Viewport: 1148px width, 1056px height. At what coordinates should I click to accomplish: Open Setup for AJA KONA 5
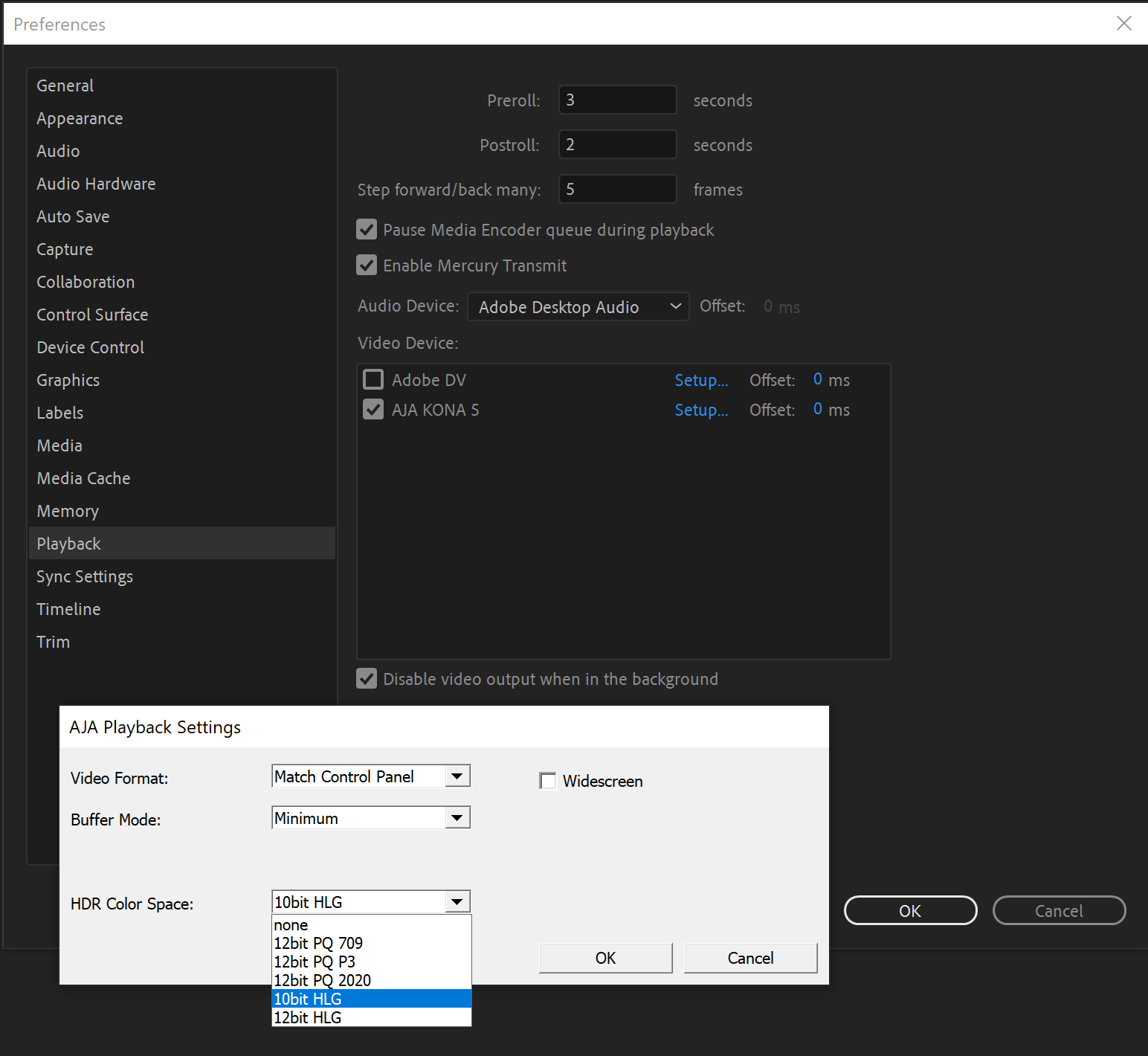[x=701, y=410]
